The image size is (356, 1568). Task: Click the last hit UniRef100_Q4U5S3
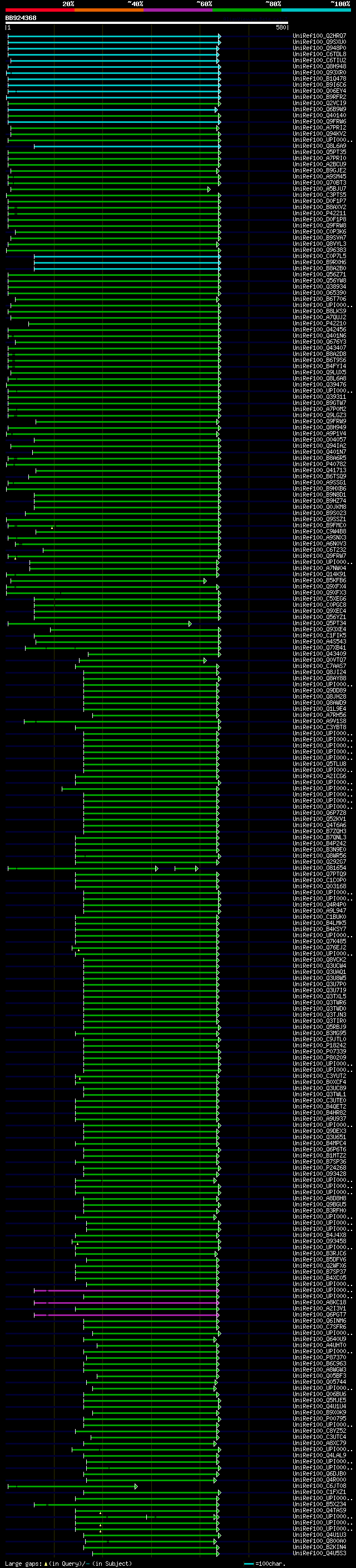click(319, 1553)
